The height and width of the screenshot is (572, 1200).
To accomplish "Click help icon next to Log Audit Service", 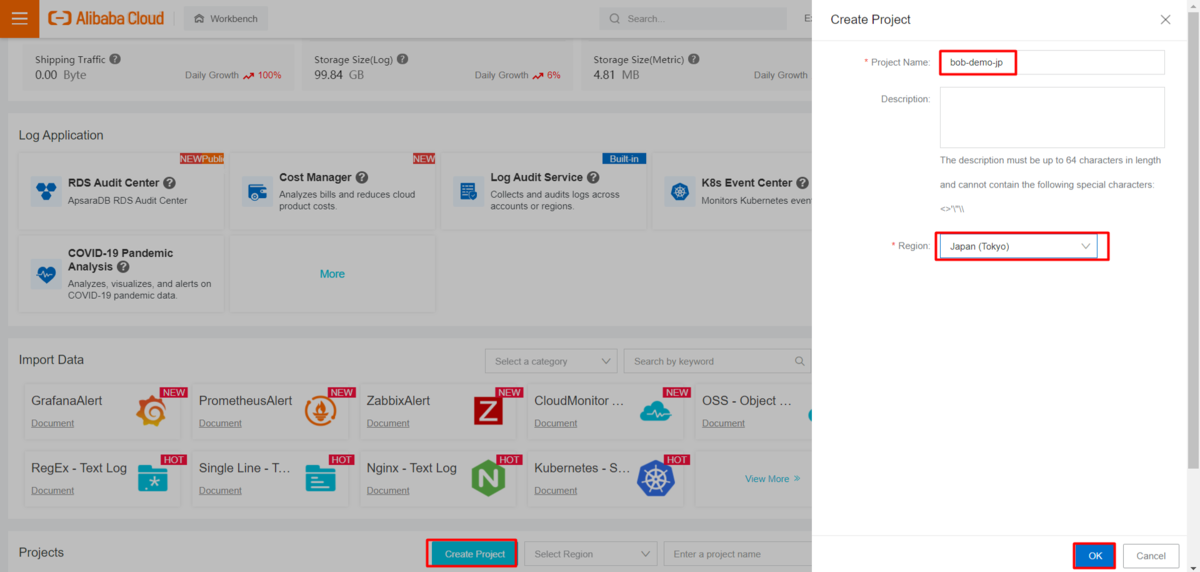I will tap(591, 177).
